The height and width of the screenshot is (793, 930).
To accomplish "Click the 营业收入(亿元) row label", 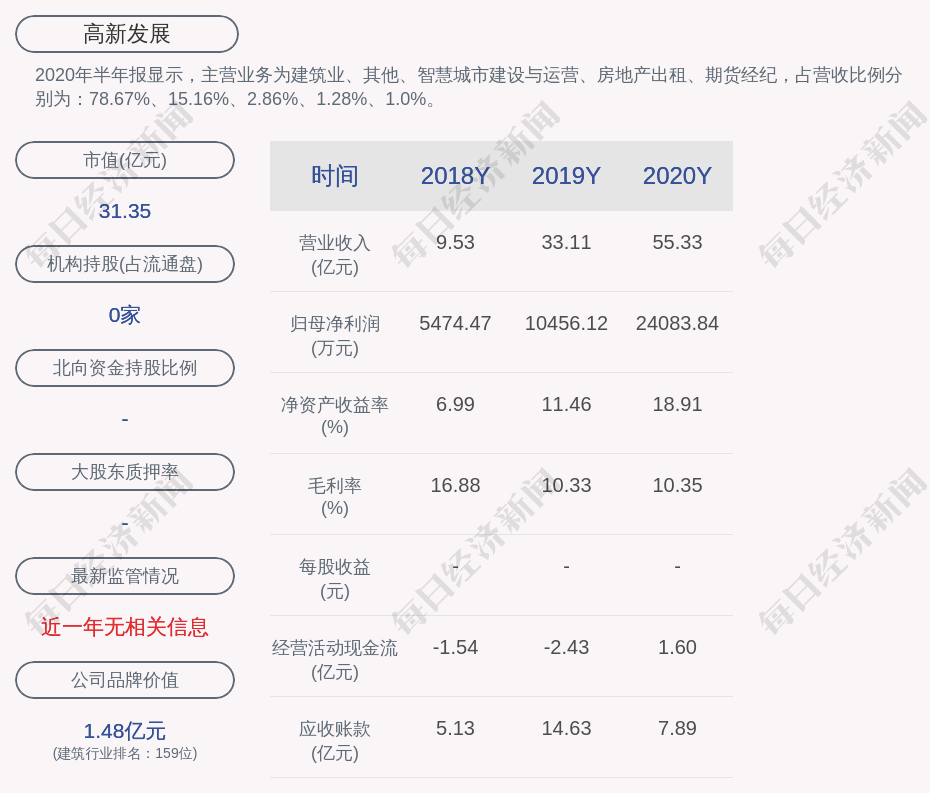I will (x=334, y=254).
